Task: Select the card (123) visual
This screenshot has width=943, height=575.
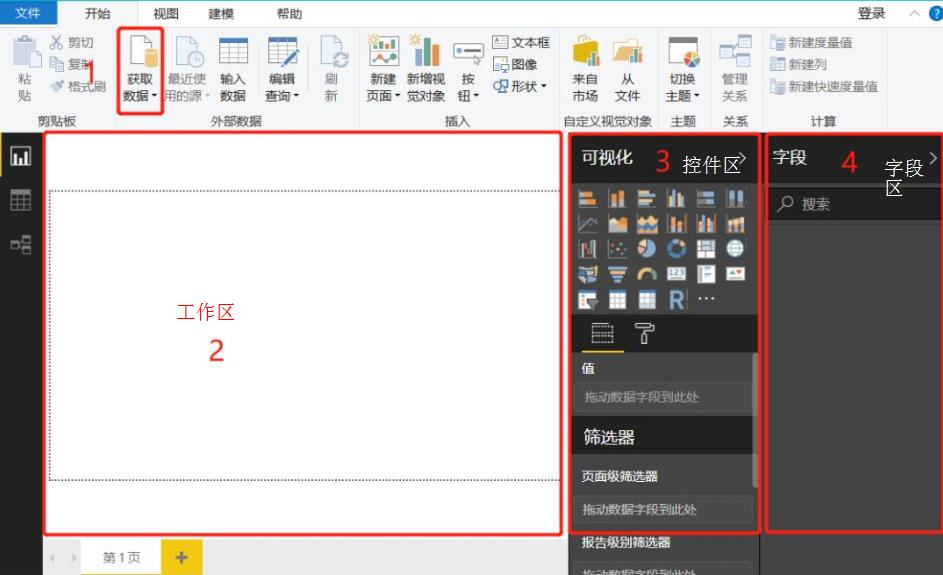Action: tap(676, 274)
